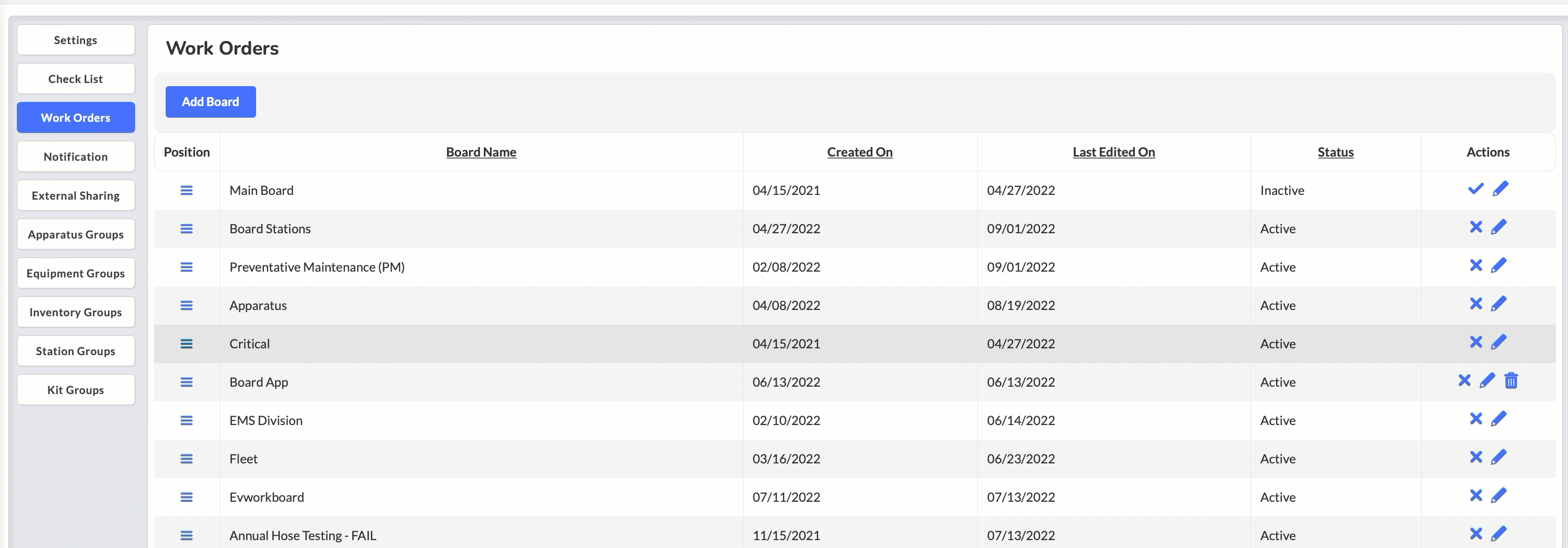The width and height of the screenshot is (1568, 548).
Task: Sort table by Board Name header
Action: (481, 152)
